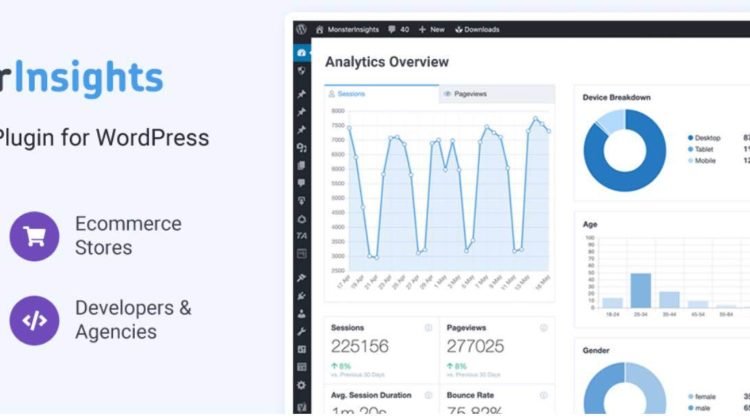
Task: Click the Gender chart title
Action: point(596,351)
